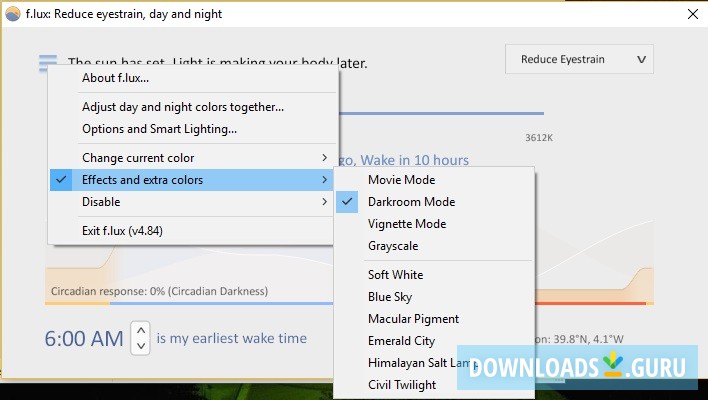
Task: Toggle Darkroom Mode off
Action: click(x=434, y=202)
